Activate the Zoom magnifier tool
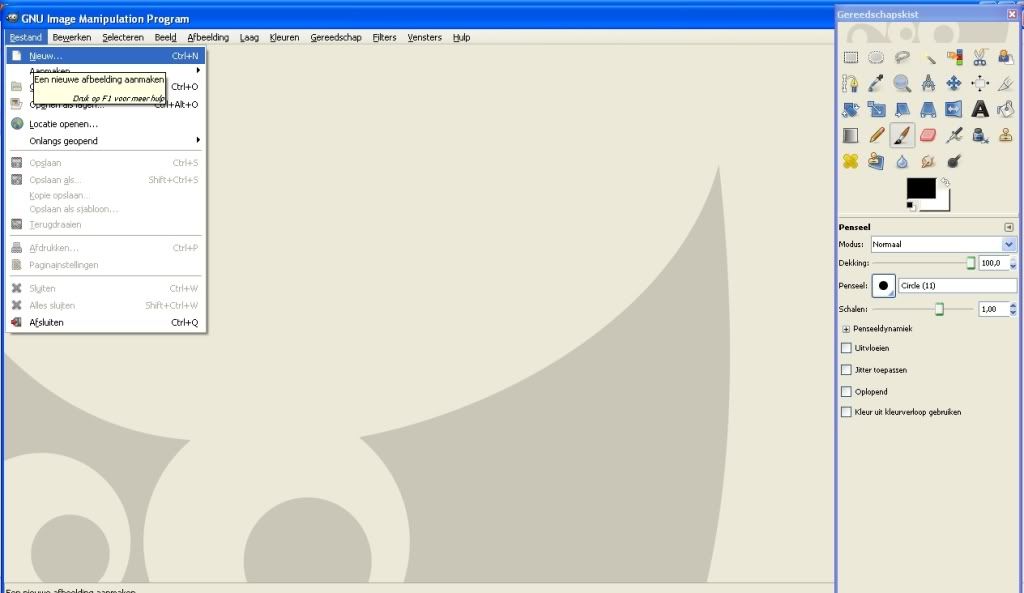This screenshot has height=593, width=1024. [902, 84]
